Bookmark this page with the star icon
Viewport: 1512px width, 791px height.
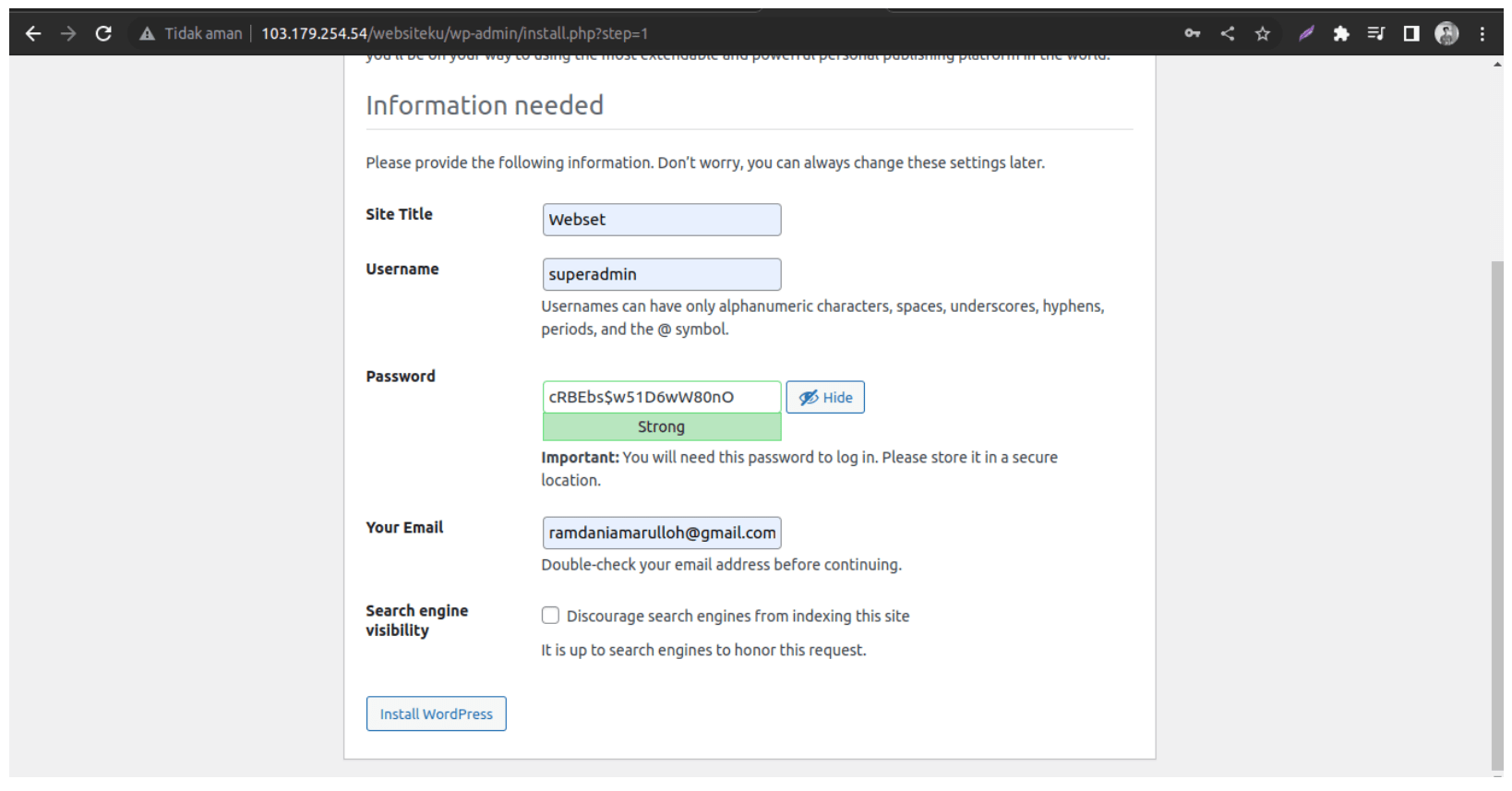pyautogui.click(x=1263, y=34)
